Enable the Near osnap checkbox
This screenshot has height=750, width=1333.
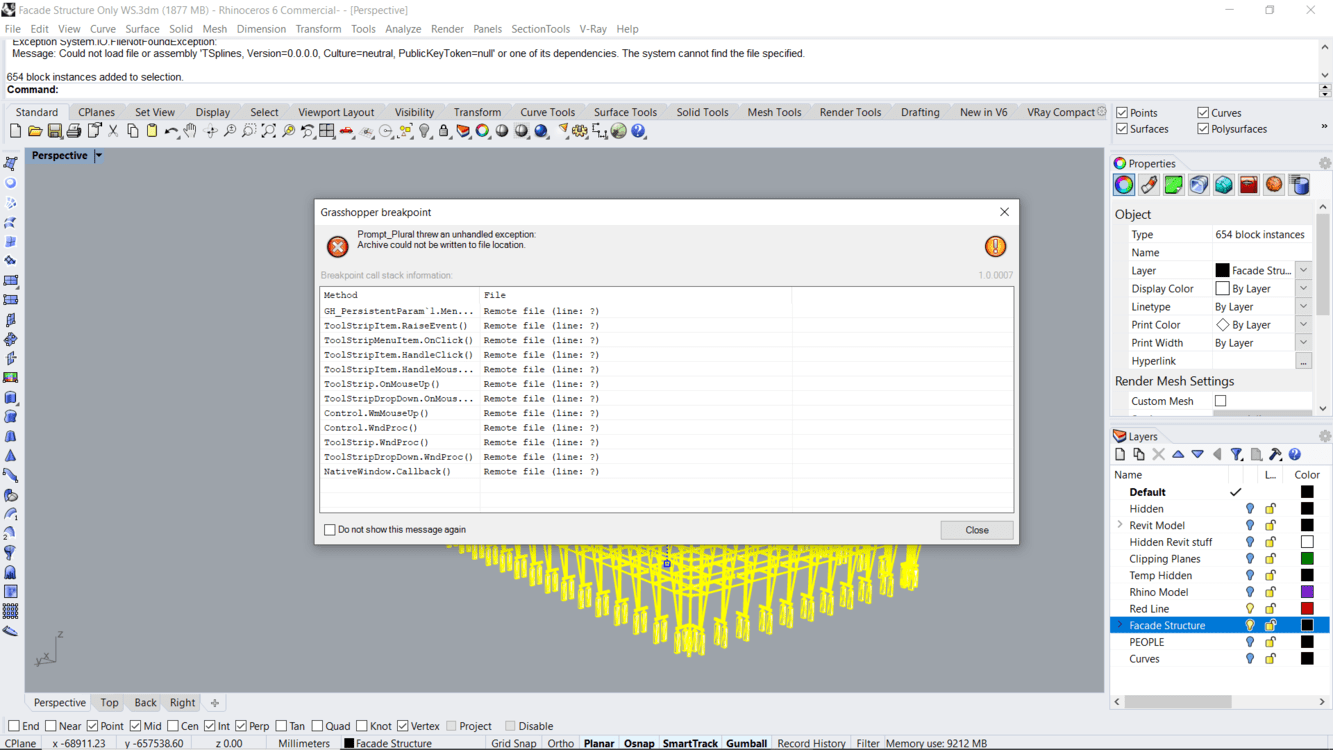tap(51, 726)
